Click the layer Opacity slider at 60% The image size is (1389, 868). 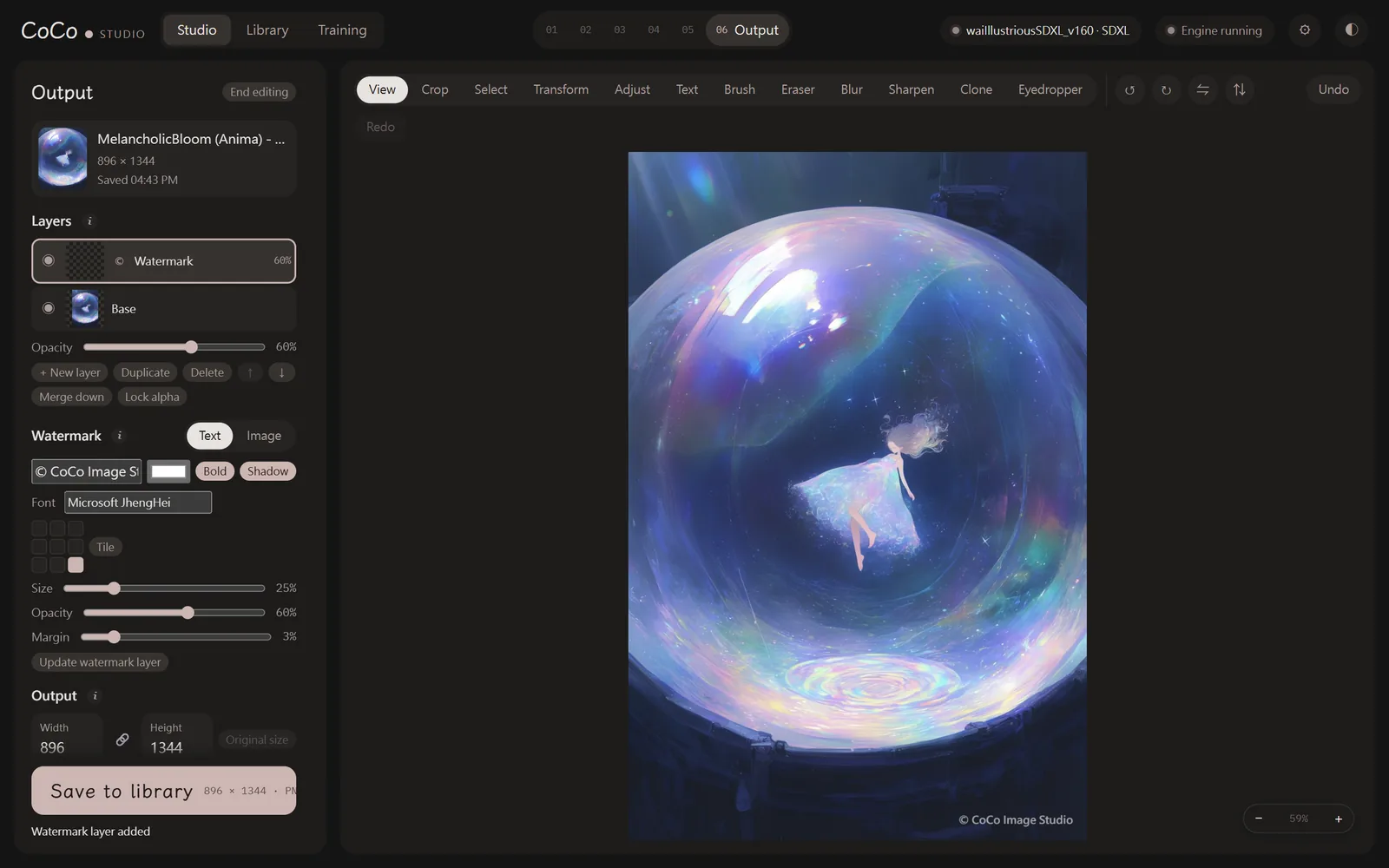pyautogui.click(x=174, y=347)
